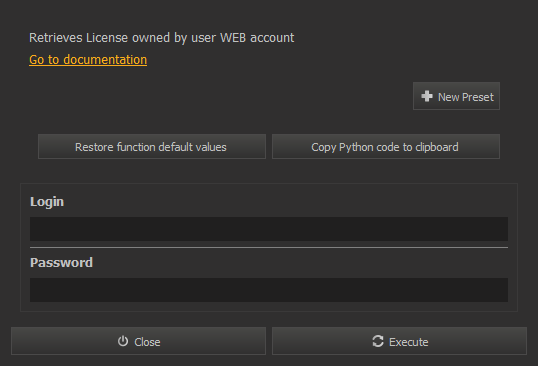Create a New Preset

[456, 96]
